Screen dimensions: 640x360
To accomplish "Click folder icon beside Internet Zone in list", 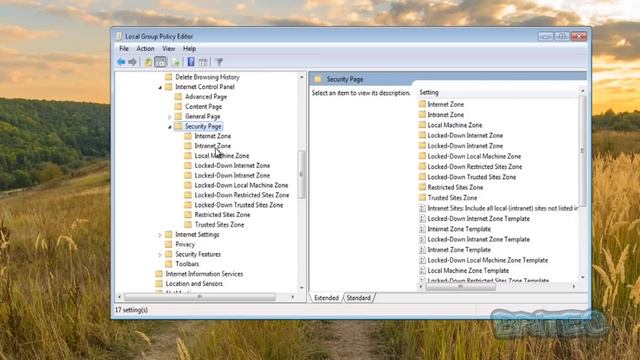I will [x=422, y=104].
